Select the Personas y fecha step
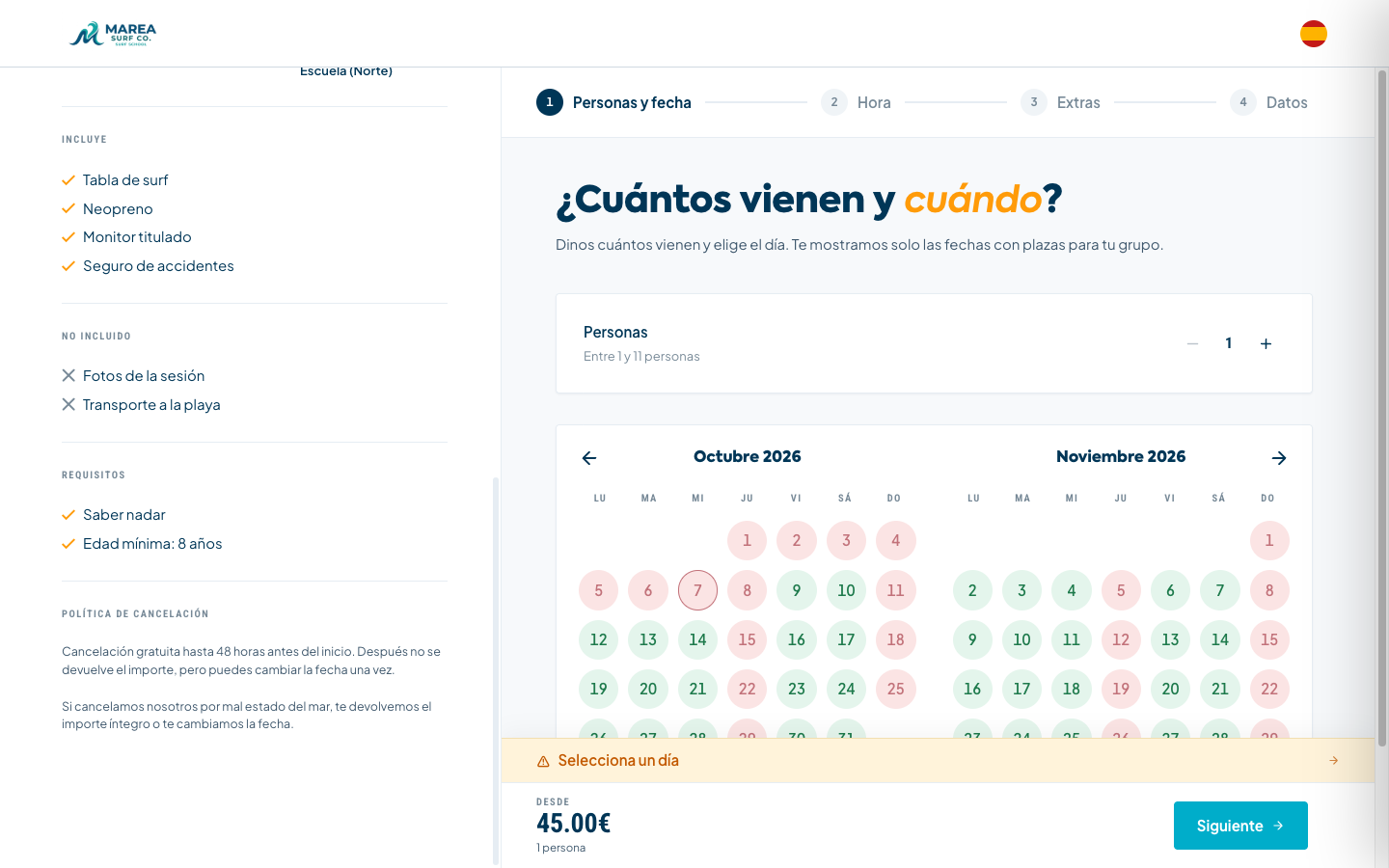Viewport: 1389px width, 868px height. (x=613, y=102)
